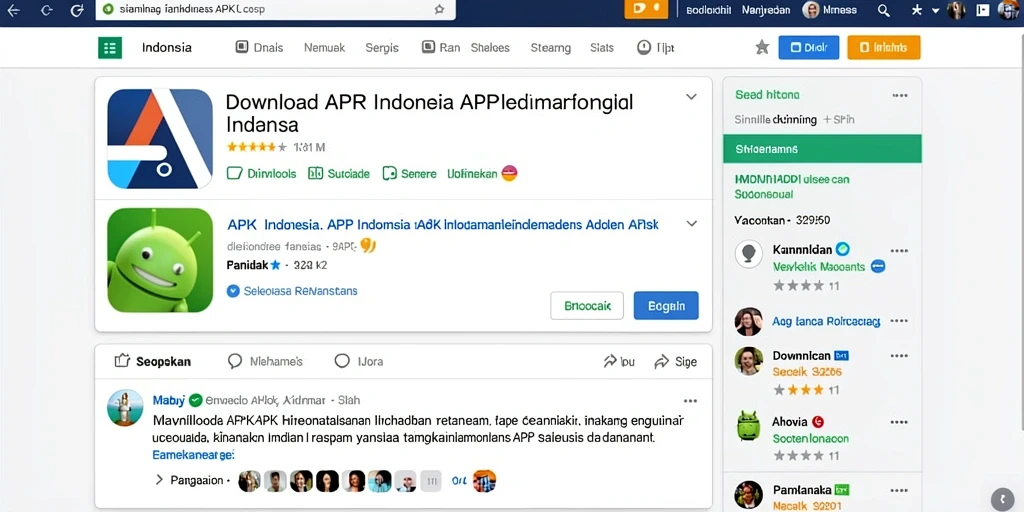The image size is (1024, 512).
Task: Click the blue Bogain button
Action: 666,306
